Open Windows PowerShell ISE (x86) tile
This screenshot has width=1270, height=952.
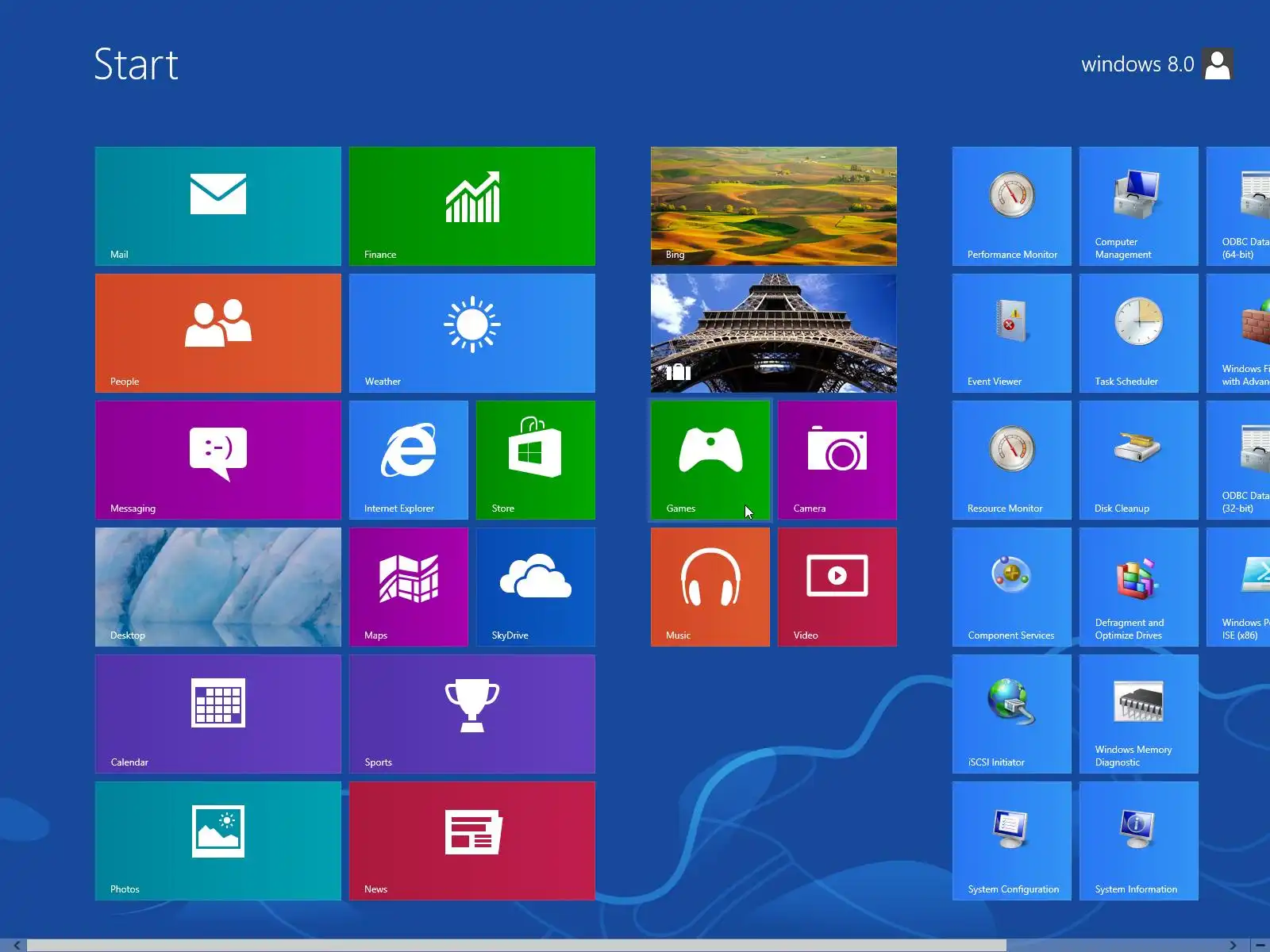(1238, 587)
